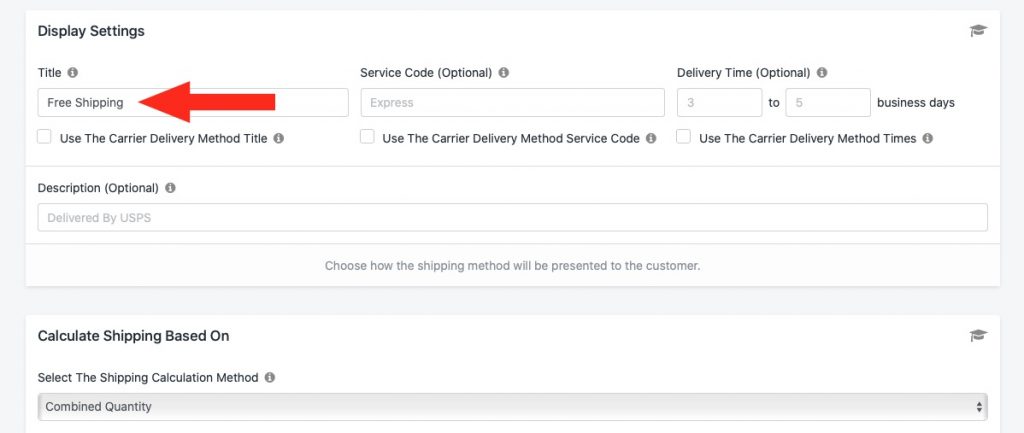Viewport: 1024px width, 433px height.
Task: Click the info icon beside Description (Optional)
Action: (x=170, y=188)
